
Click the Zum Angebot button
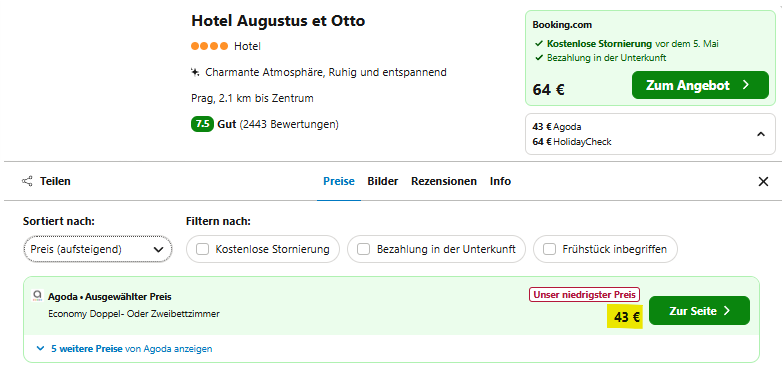pos(700,85)
